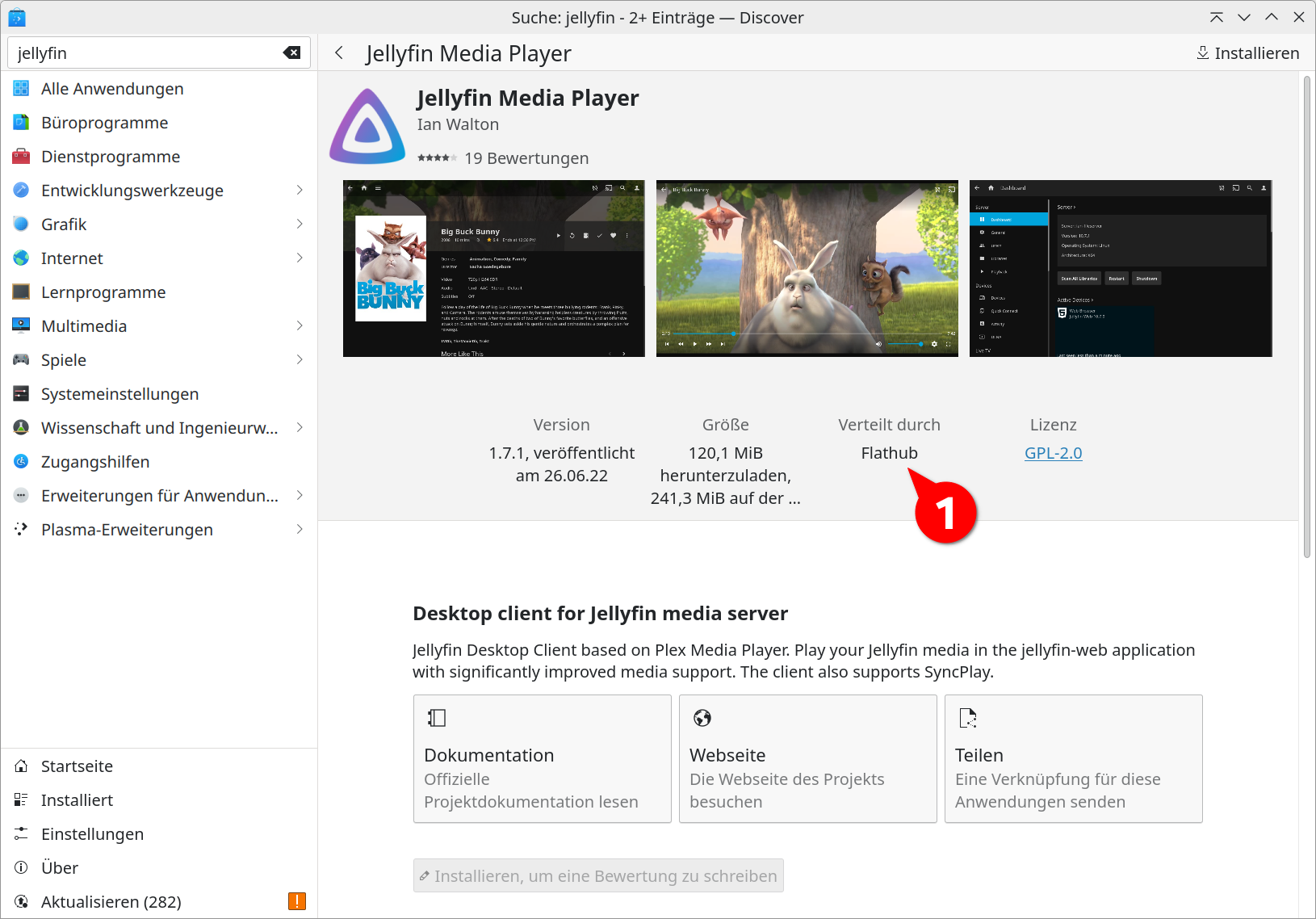Screen dimensions: 1316x919
Task: Select the Dienstprogramme category
Action: coord(159,157)
